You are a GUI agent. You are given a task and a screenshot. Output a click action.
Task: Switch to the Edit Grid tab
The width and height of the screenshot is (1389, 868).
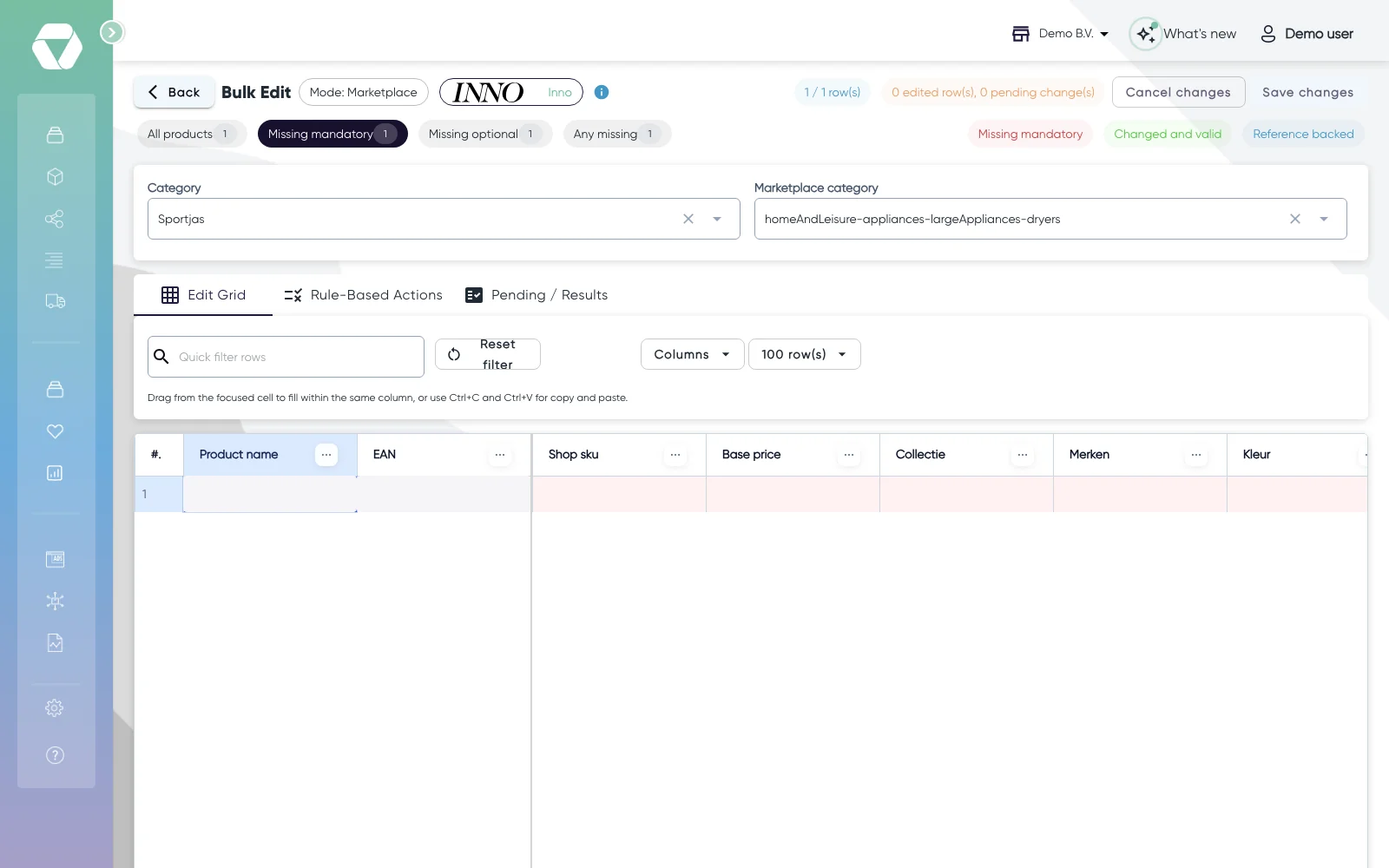pyautogui.click(x=203, y=295)
